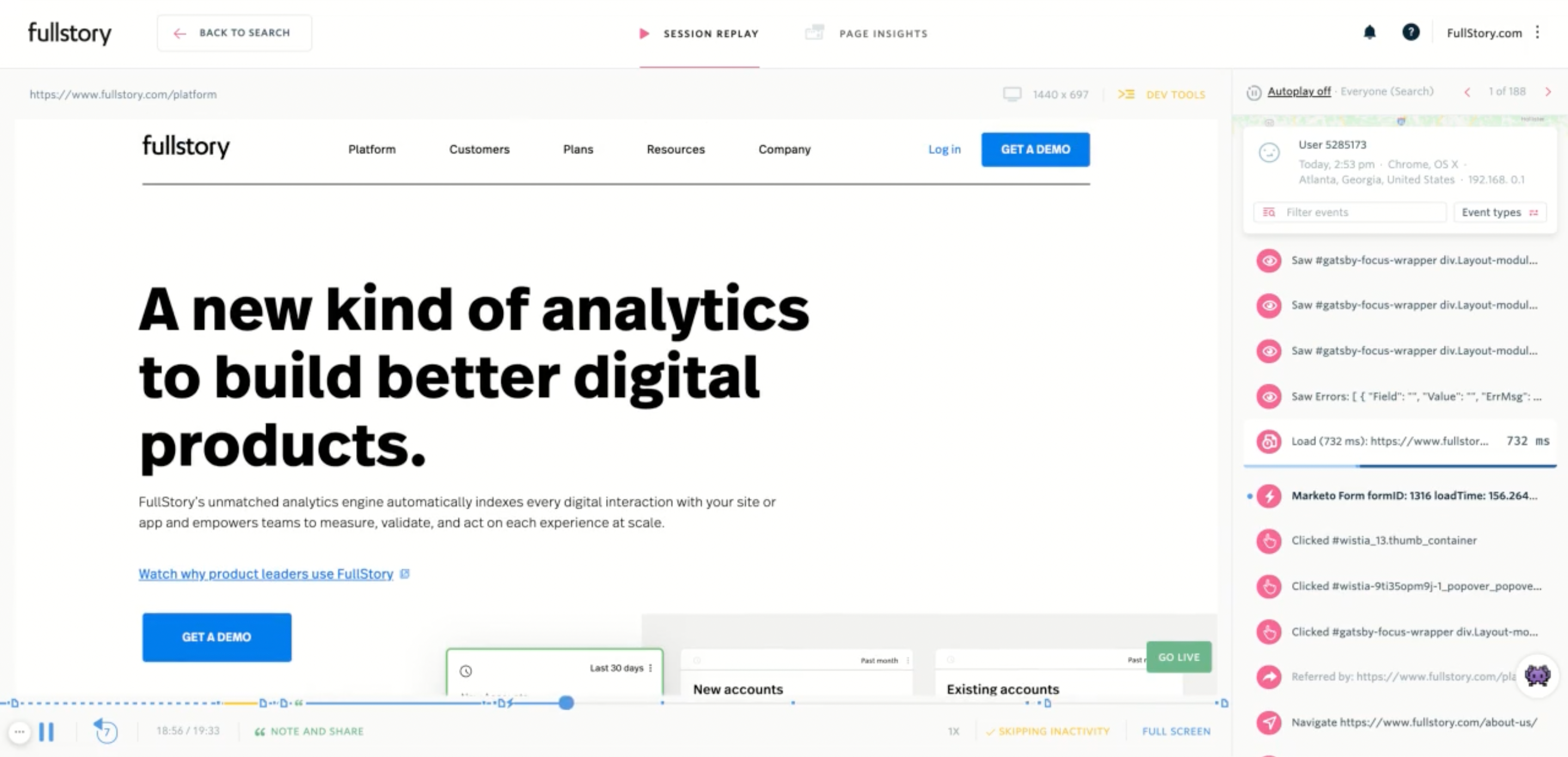Screen dimensions: 1568x757
Task: Click the playback pause button
Action: [47, 731]
